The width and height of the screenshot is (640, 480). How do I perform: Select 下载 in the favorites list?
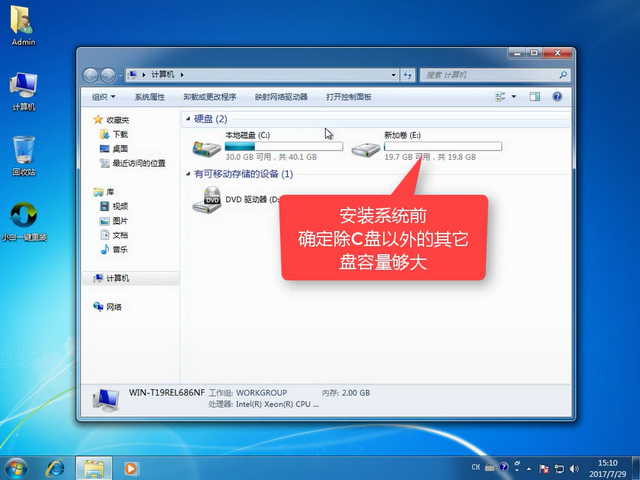coord(119,134)
